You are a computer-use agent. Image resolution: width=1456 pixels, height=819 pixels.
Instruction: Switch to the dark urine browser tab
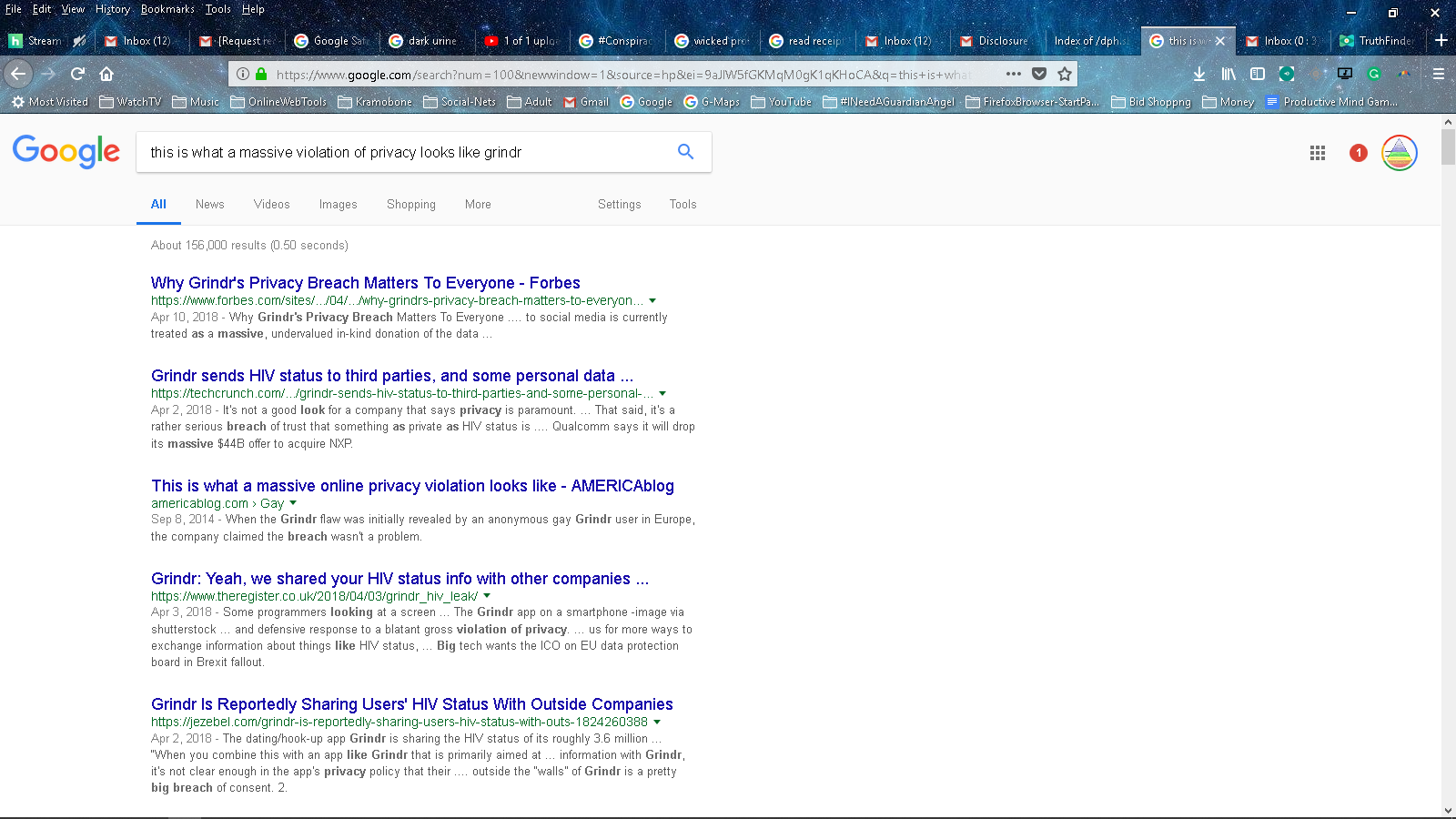point(426,41)
